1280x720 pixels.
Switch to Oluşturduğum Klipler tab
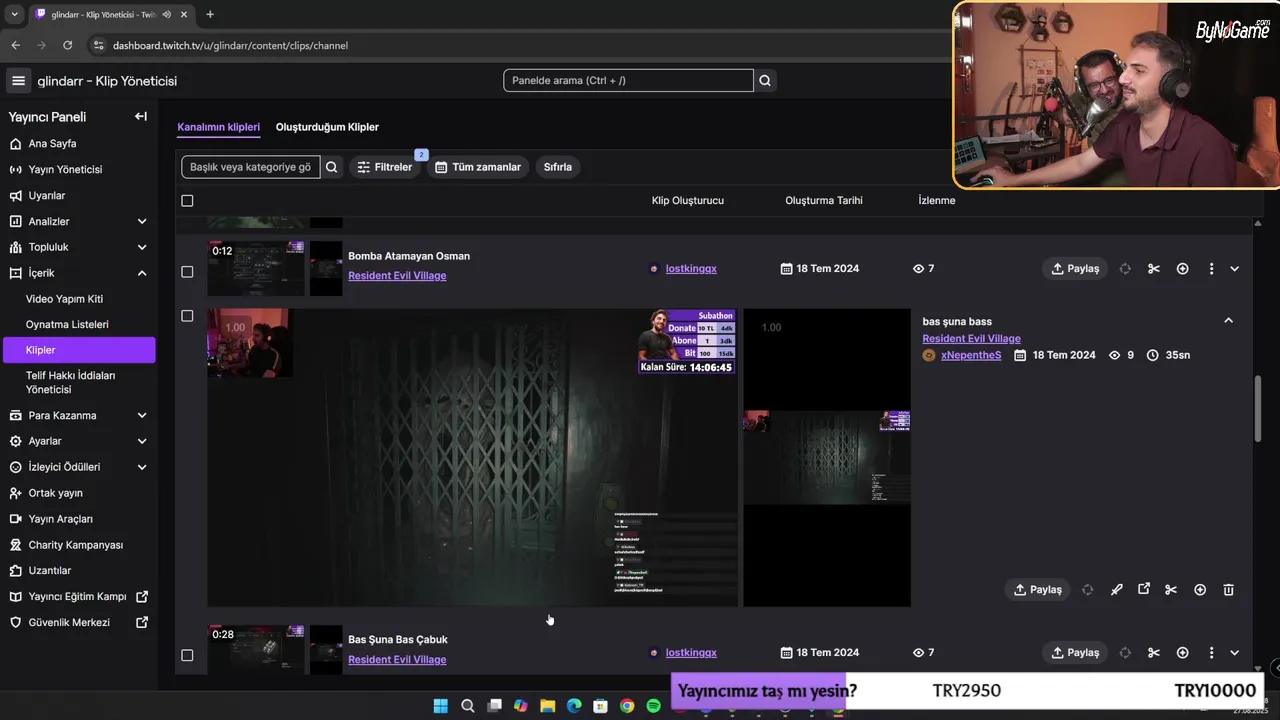327,127
